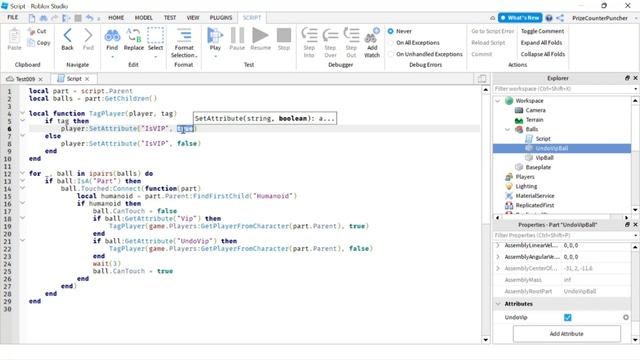The image size is (640, 360).
Task: Click the What's New button
Action: coord(520,18)
